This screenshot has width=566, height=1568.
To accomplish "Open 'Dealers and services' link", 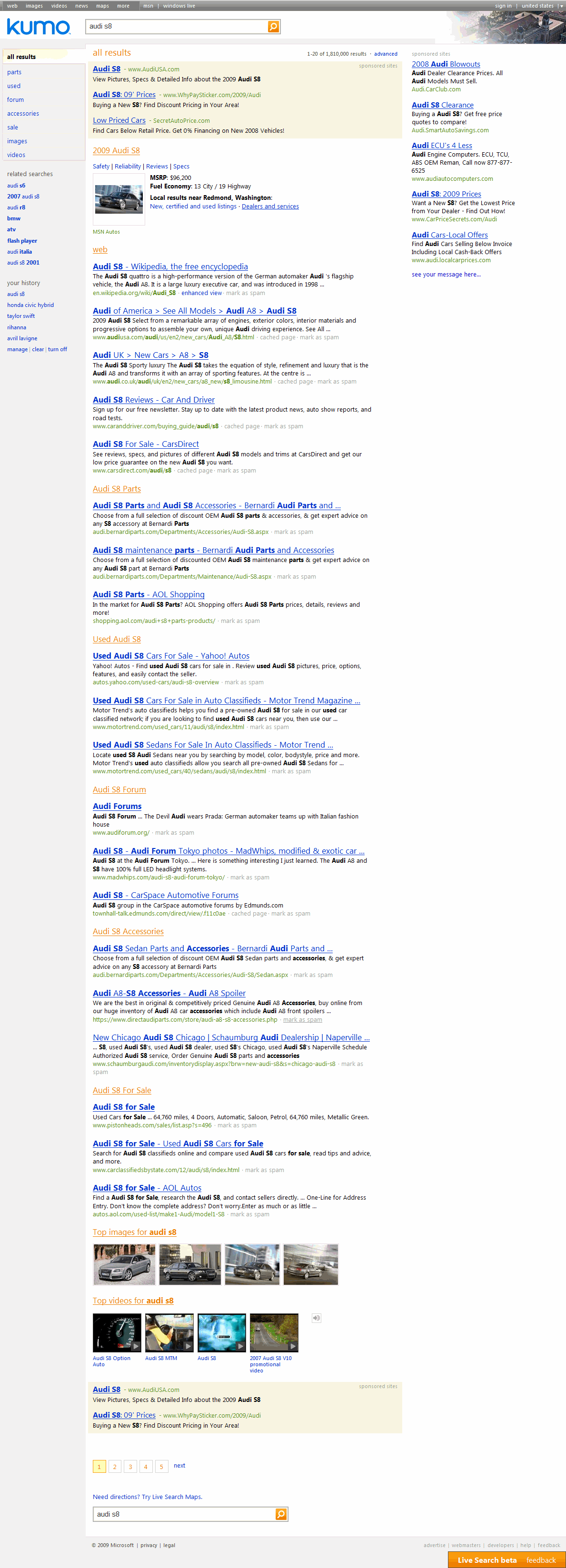I will pos(270,207).
